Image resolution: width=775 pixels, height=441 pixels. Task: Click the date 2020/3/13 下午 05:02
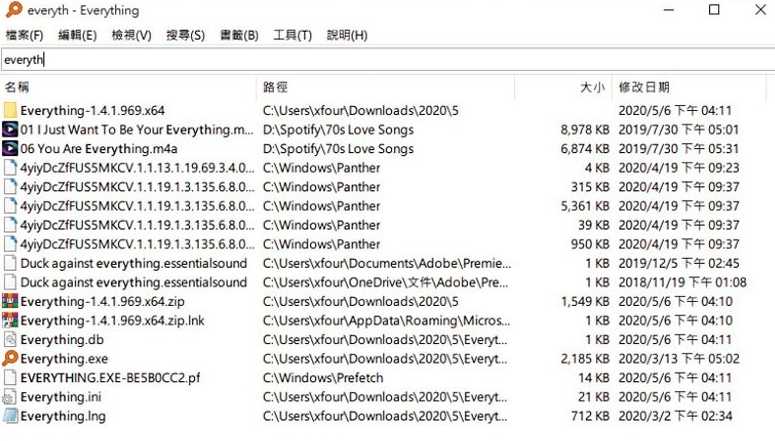tap(679, 358)
